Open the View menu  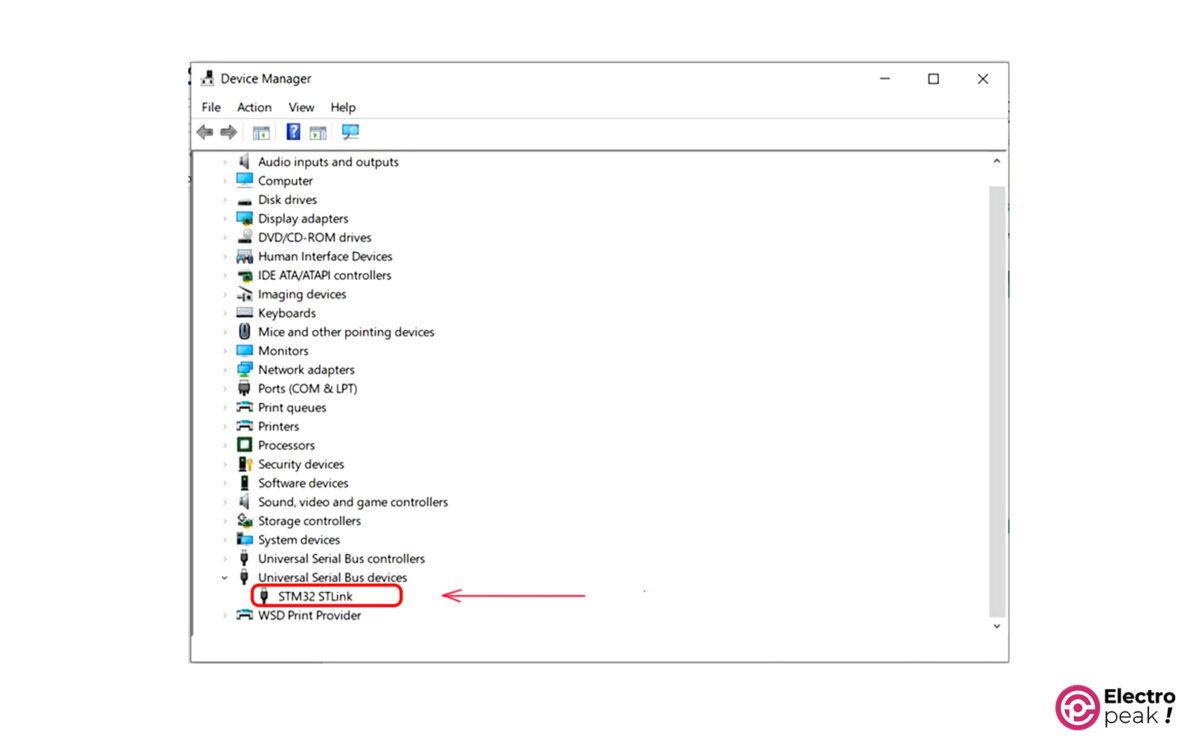[301, 107]
